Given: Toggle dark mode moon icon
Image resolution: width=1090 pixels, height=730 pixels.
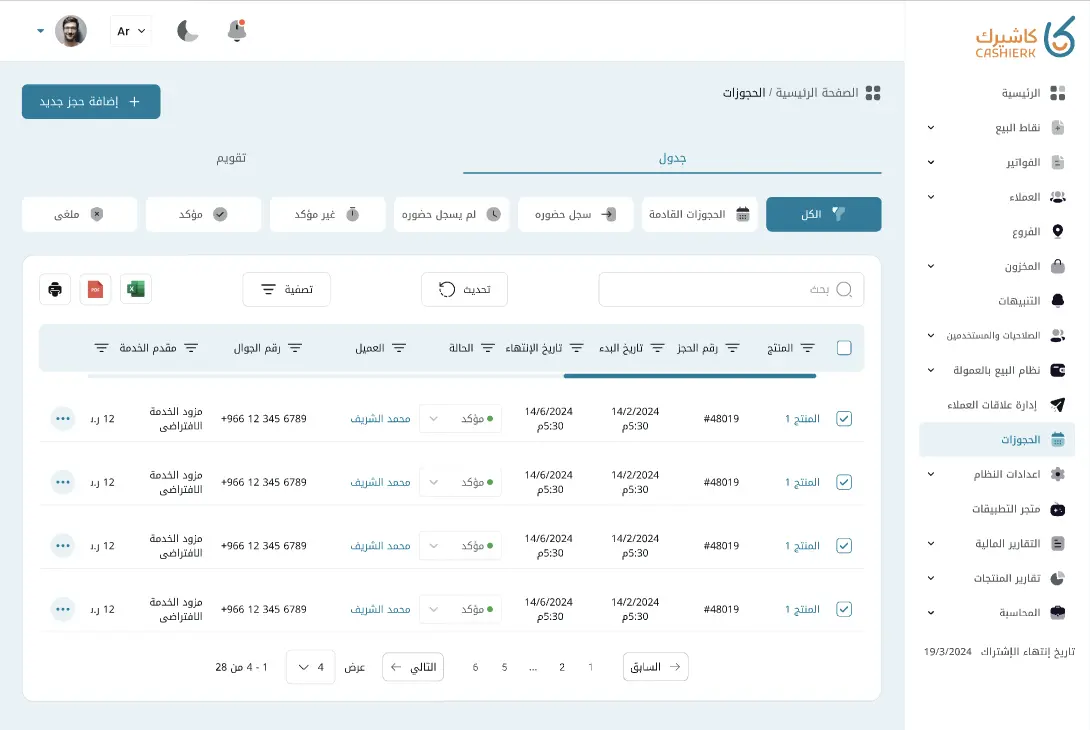Looking at the screenshot, I should pyautogui.click(x=188, y=31).
